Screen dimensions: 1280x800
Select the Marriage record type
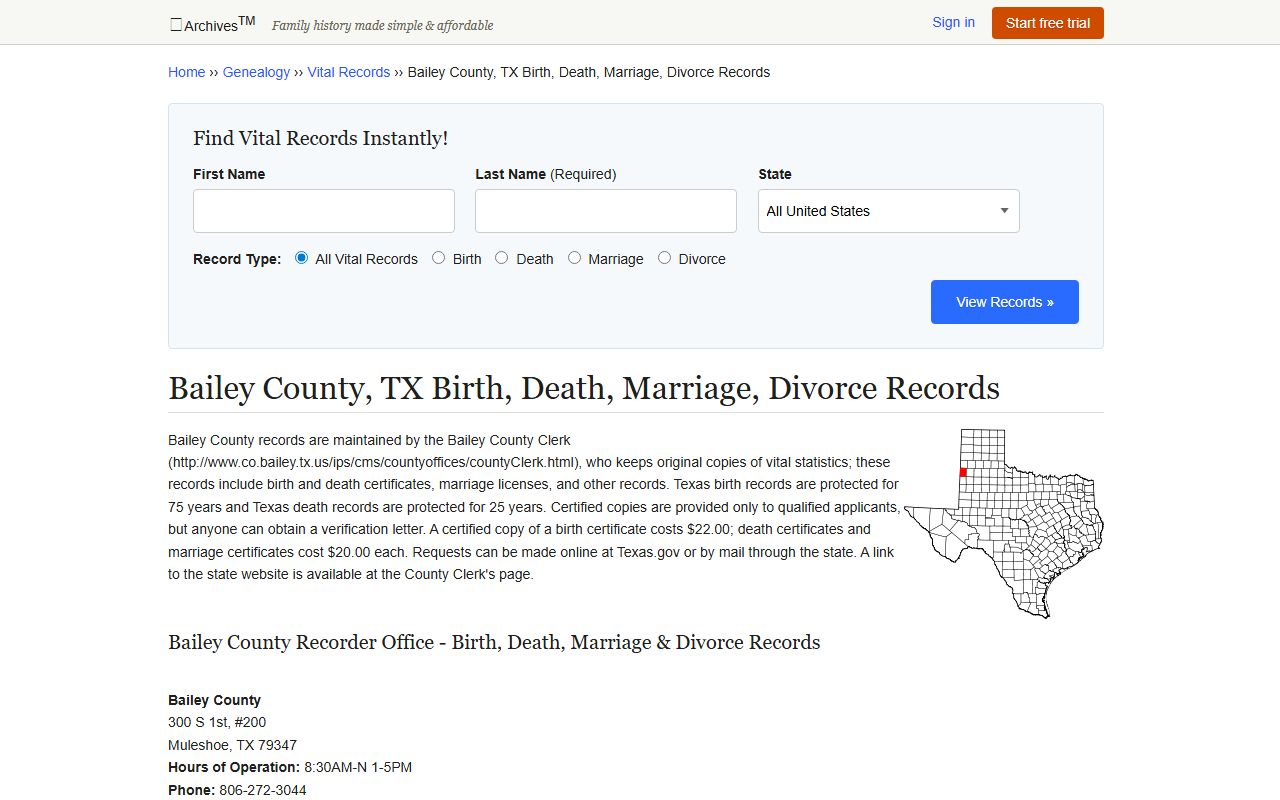pos(574,258)
